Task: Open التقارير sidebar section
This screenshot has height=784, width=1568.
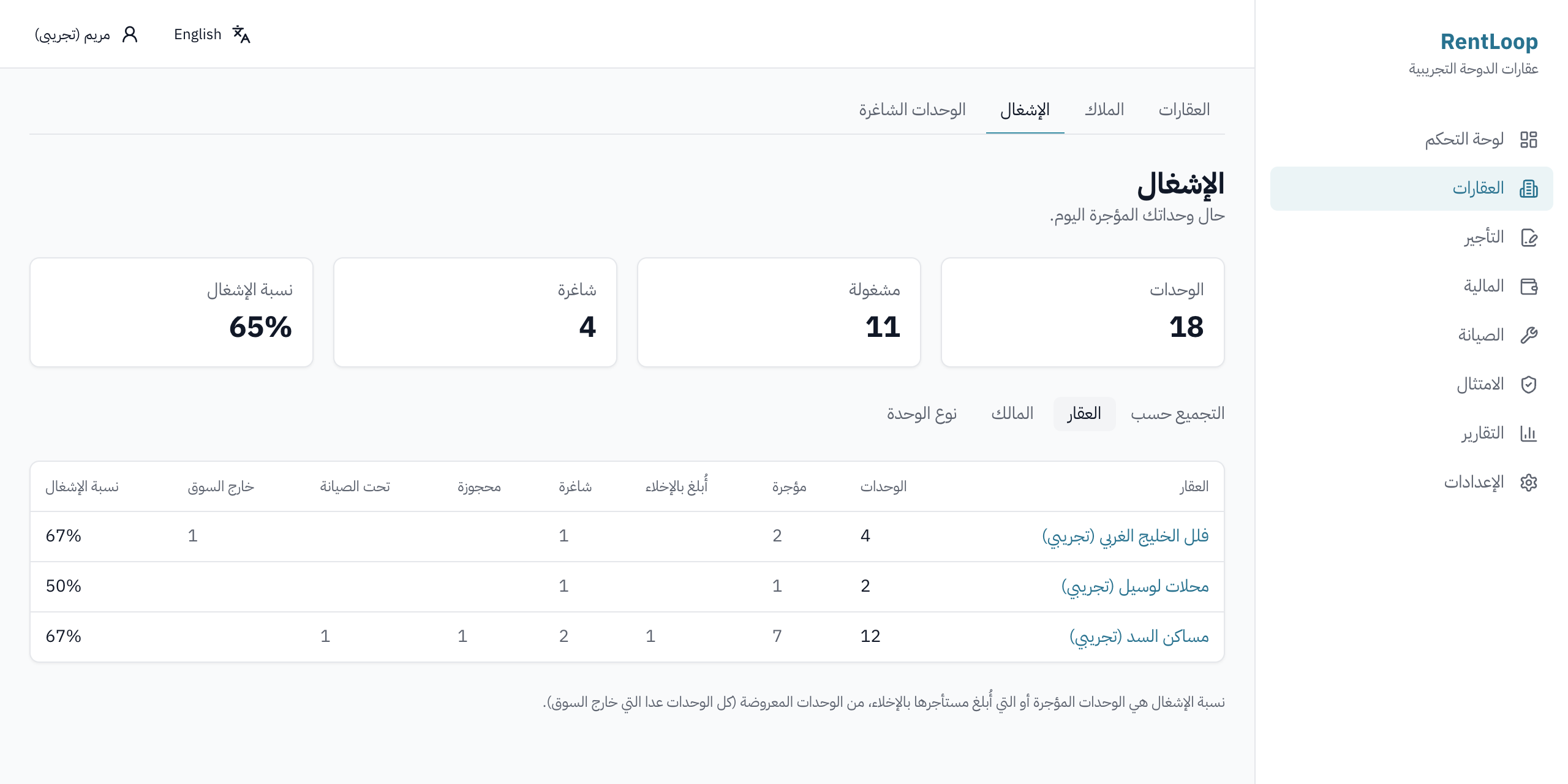Action: pos(1411,434)
